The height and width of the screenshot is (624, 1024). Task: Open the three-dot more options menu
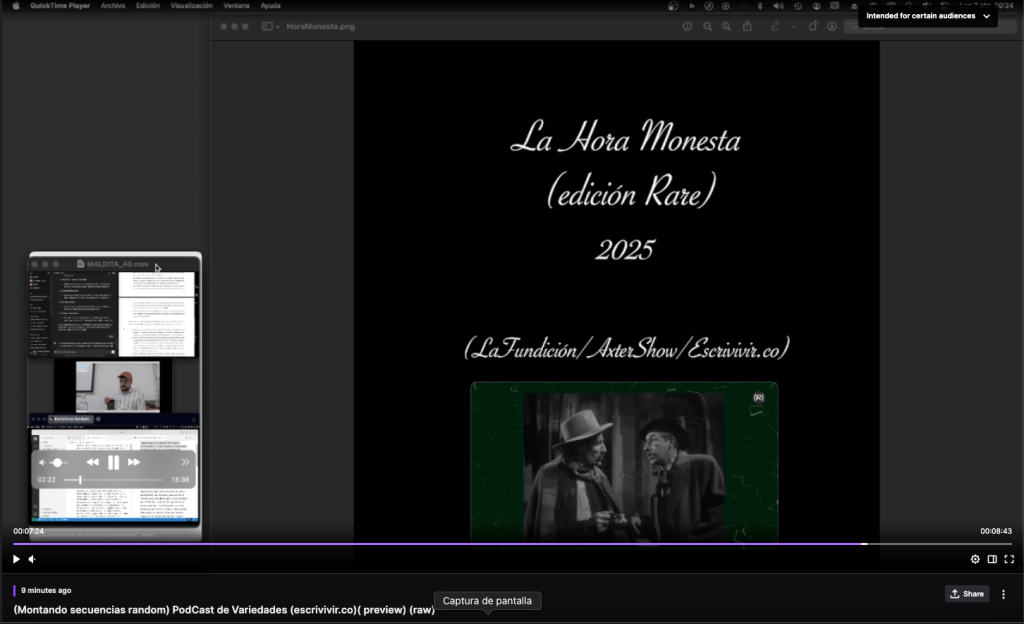(x=1003, y=594)
